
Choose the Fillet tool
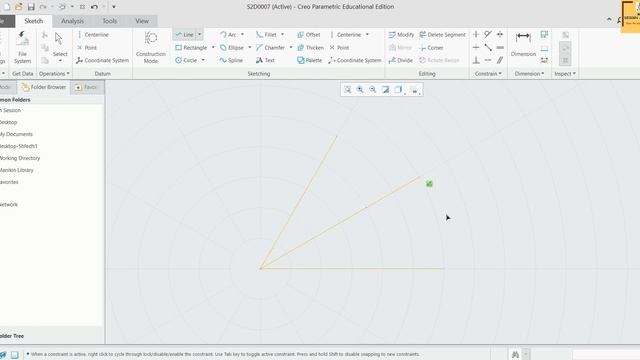(266, 35)
